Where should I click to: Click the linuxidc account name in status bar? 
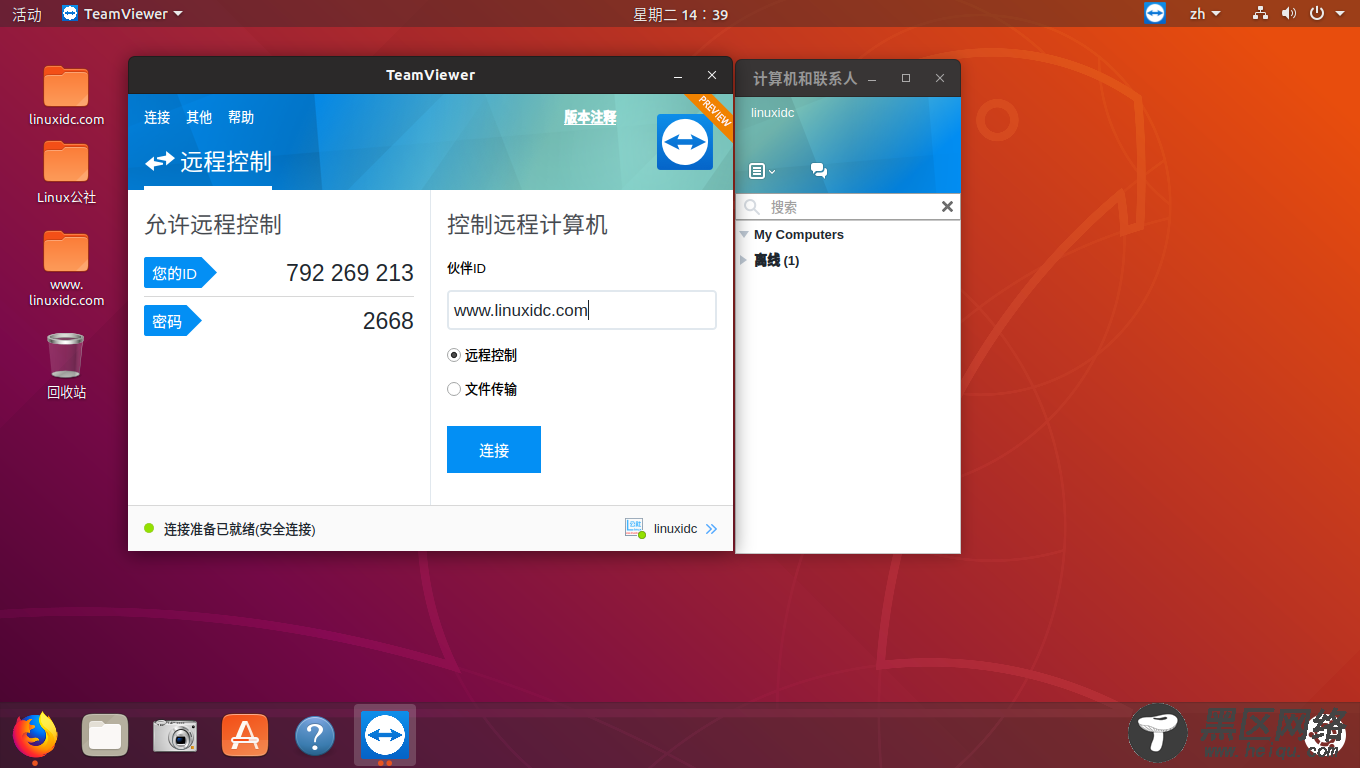[676, 528]
